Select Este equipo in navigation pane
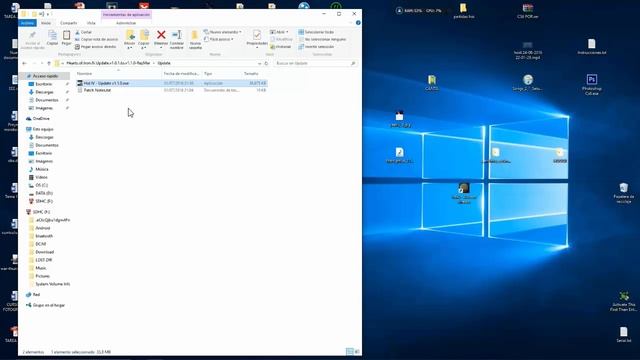 click(42, 129)
